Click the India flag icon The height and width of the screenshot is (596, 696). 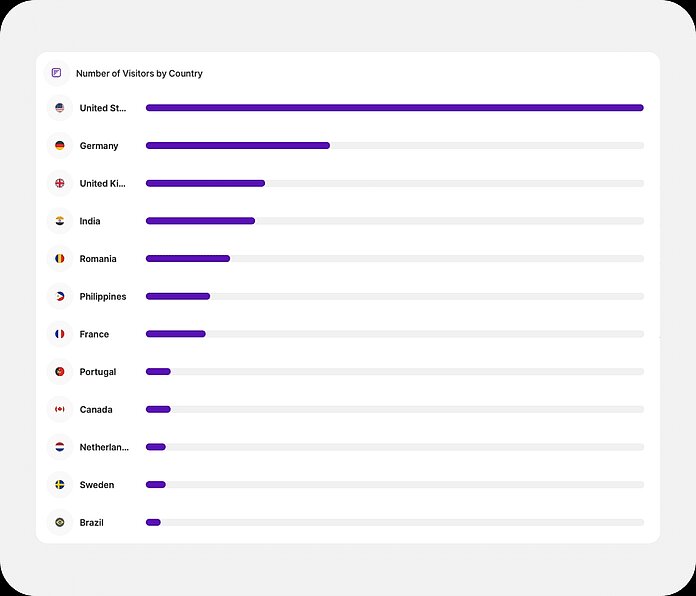click(60, 221)
